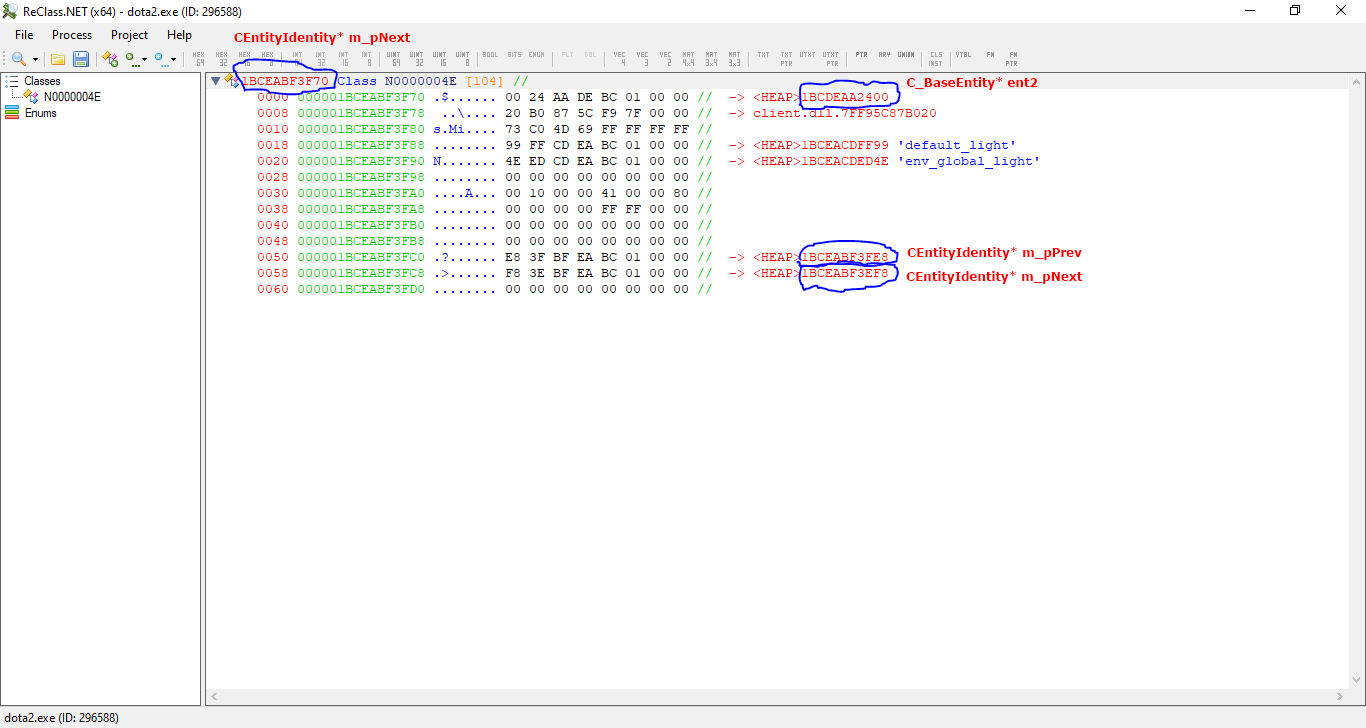Select the UINT 8 node type
Screen dimensions: 1366x728
pyautogui.click(x=463, y=59)
